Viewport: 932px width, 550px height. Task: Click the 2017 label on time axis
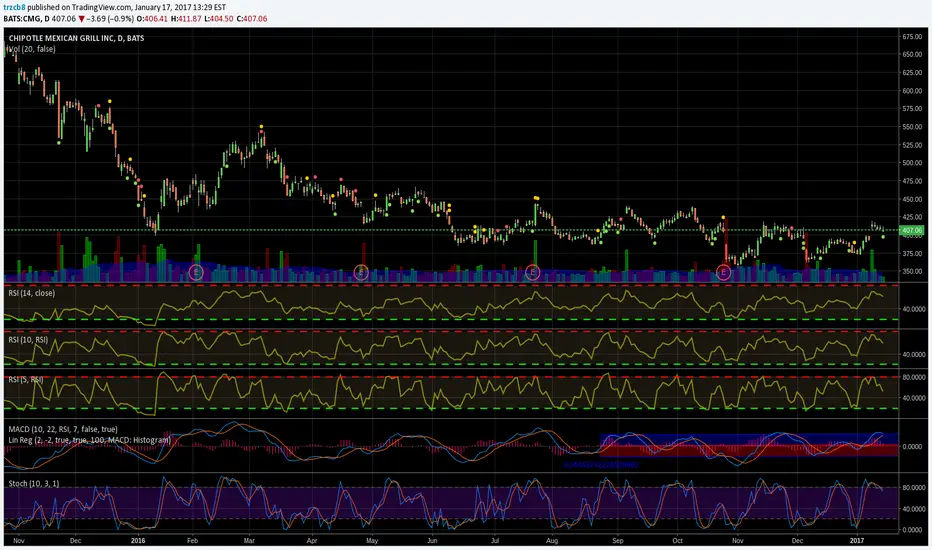point(857,541)
